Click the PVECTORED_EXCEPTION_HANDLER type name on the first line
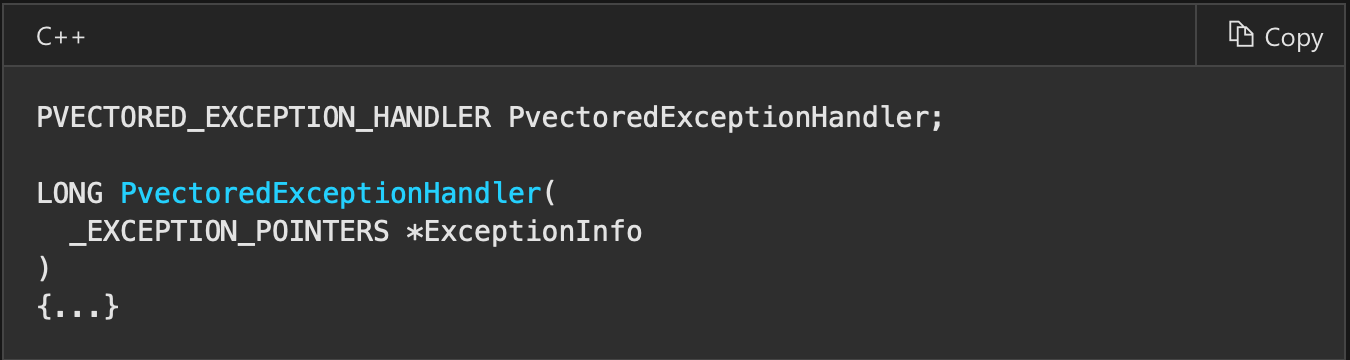This screenshot has height=360, width=1350. tap(264, 118)
